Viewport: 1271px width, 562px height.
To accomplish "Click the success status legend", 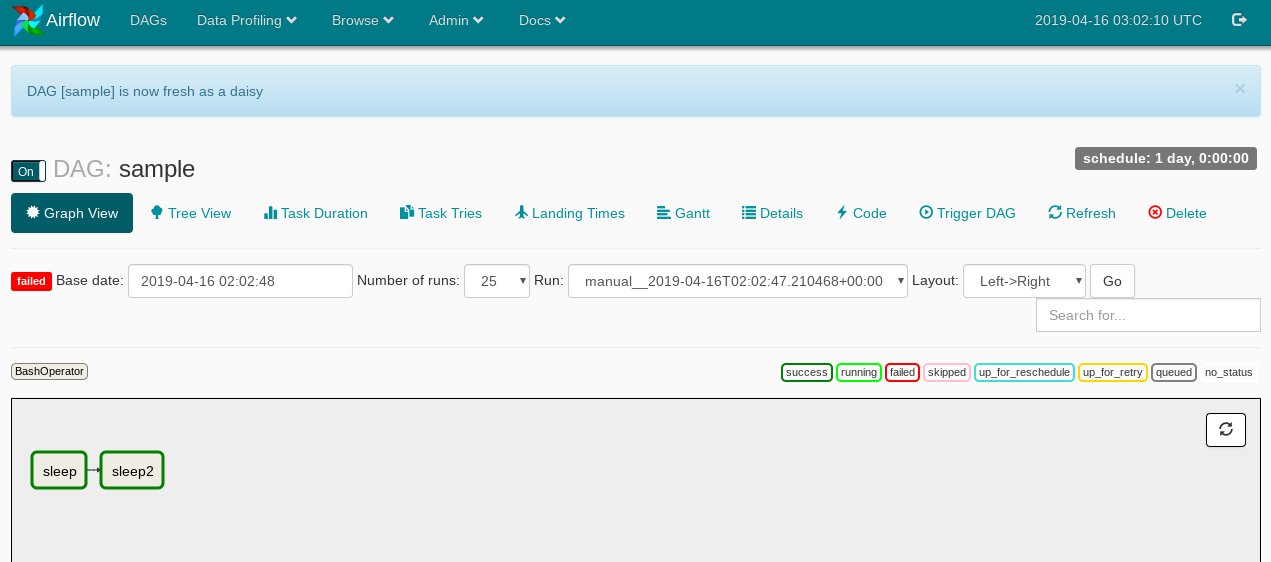I will coord(807,372).
